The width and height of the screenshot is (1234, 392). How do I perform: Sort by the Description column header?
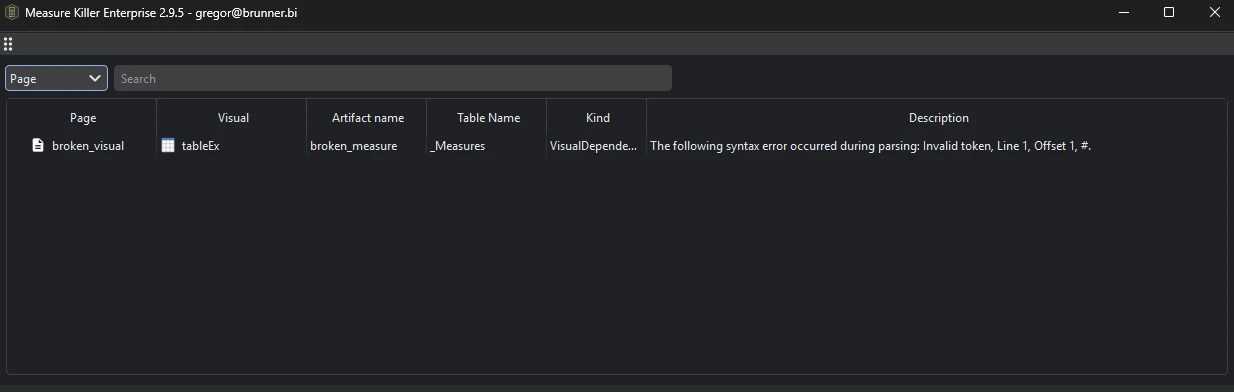pyautogui.click(x=938, y=117)
